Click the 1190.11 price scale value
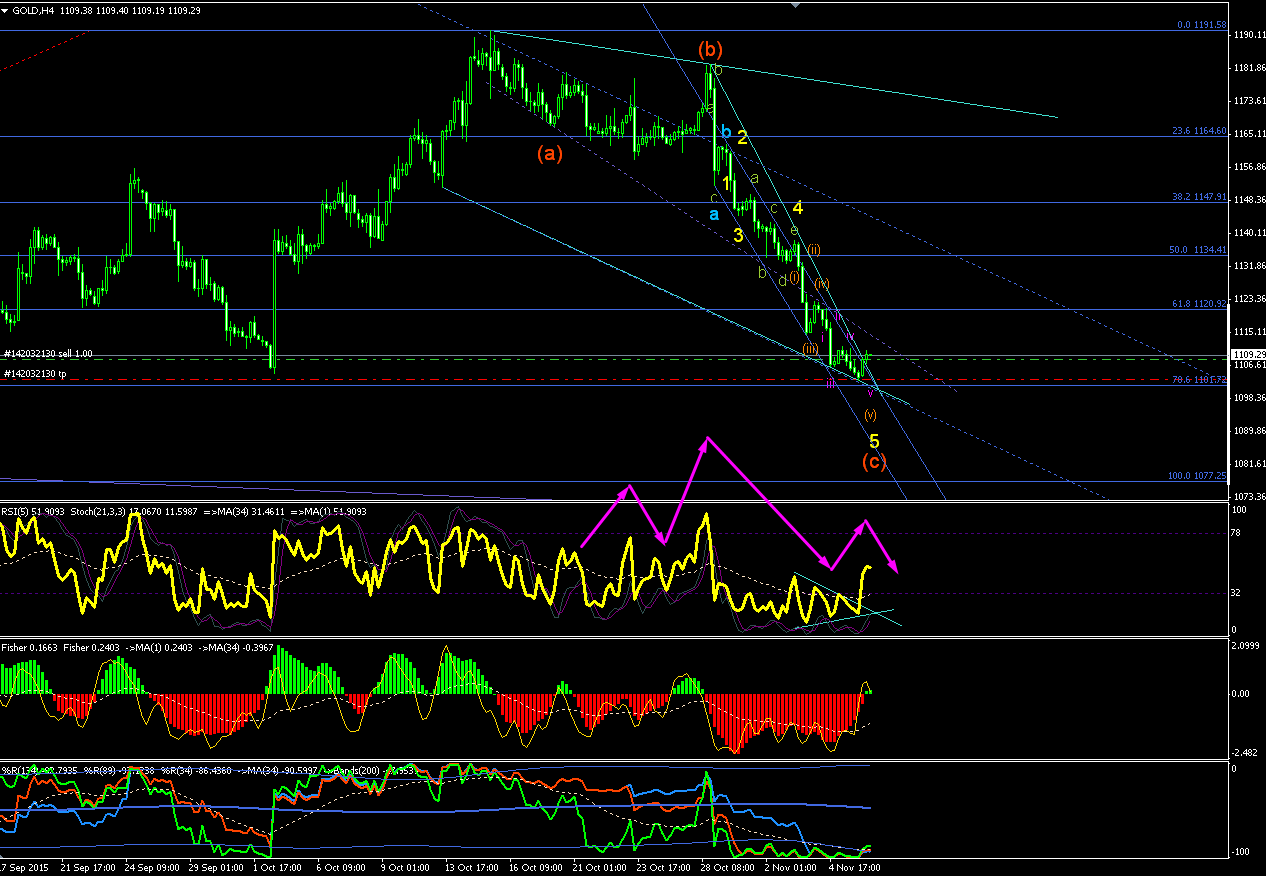 [x=1248, y=35]
